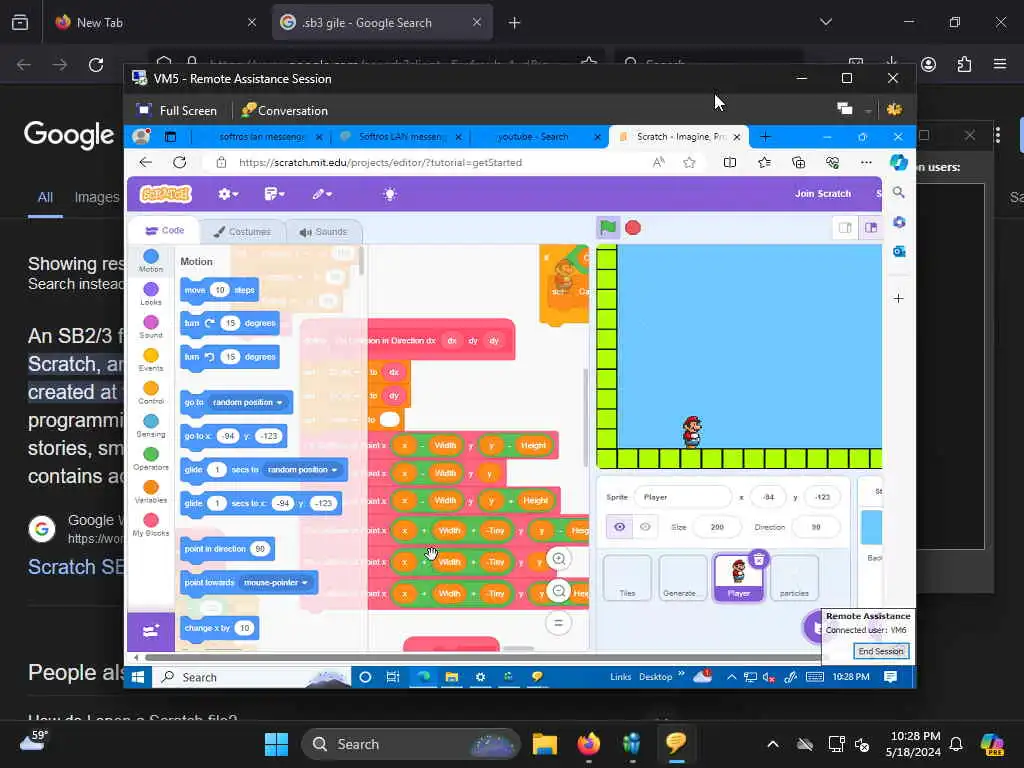1024x768 pixels.
Task: Click the Scratch logo
Action: coord(166,194)
